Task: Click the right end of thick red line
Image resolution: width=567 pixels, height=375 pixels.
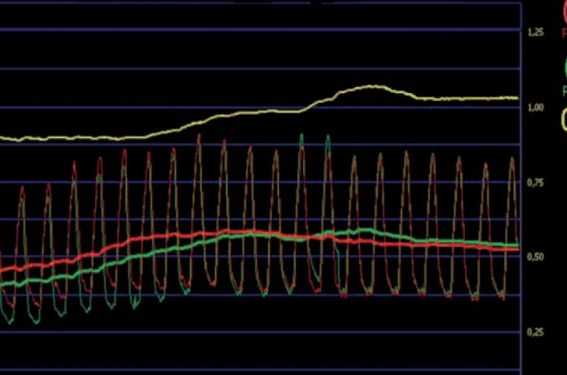Action: click(x=516, y=249)
